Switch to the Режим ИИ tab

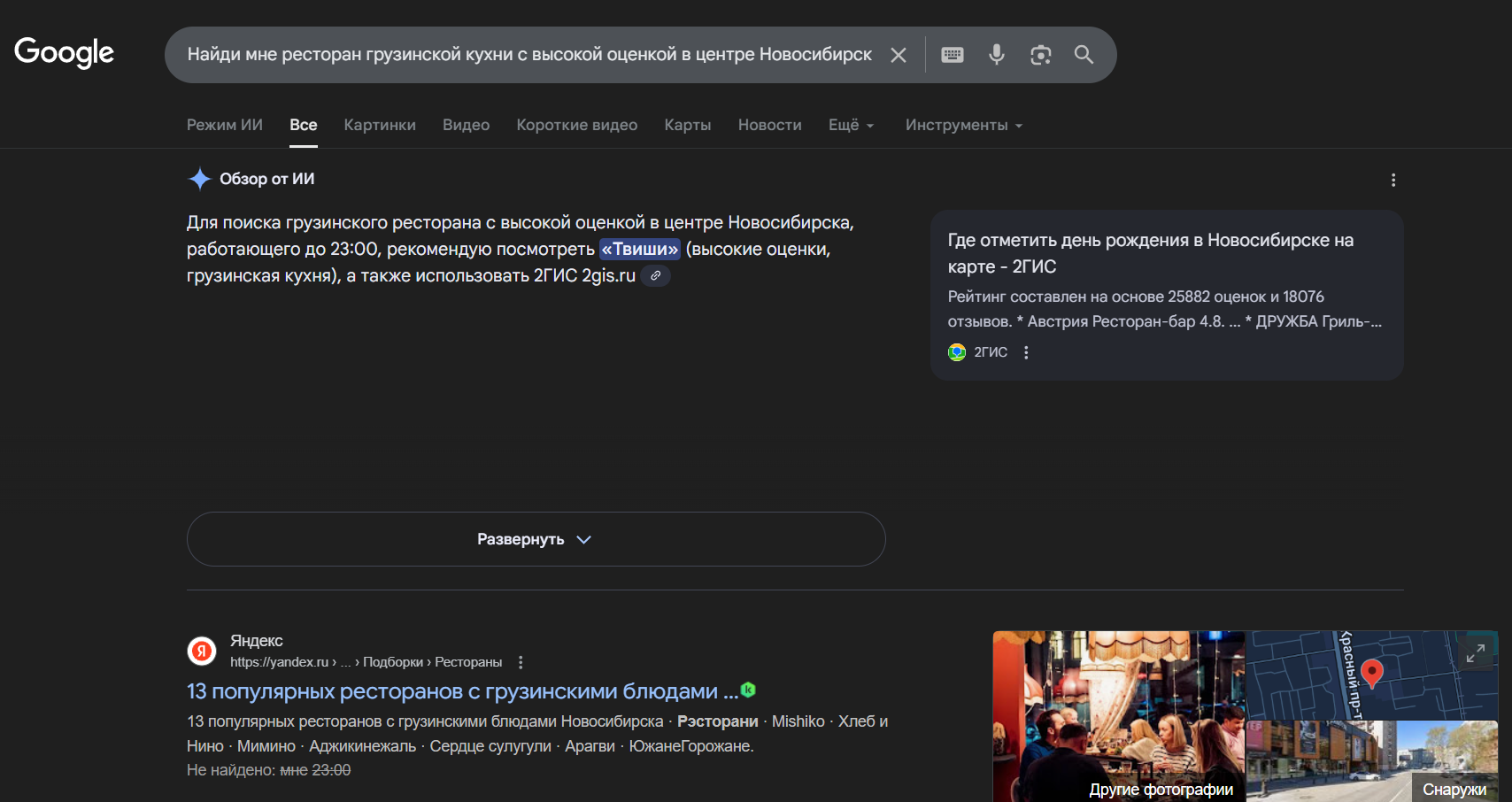pos(223,125)
